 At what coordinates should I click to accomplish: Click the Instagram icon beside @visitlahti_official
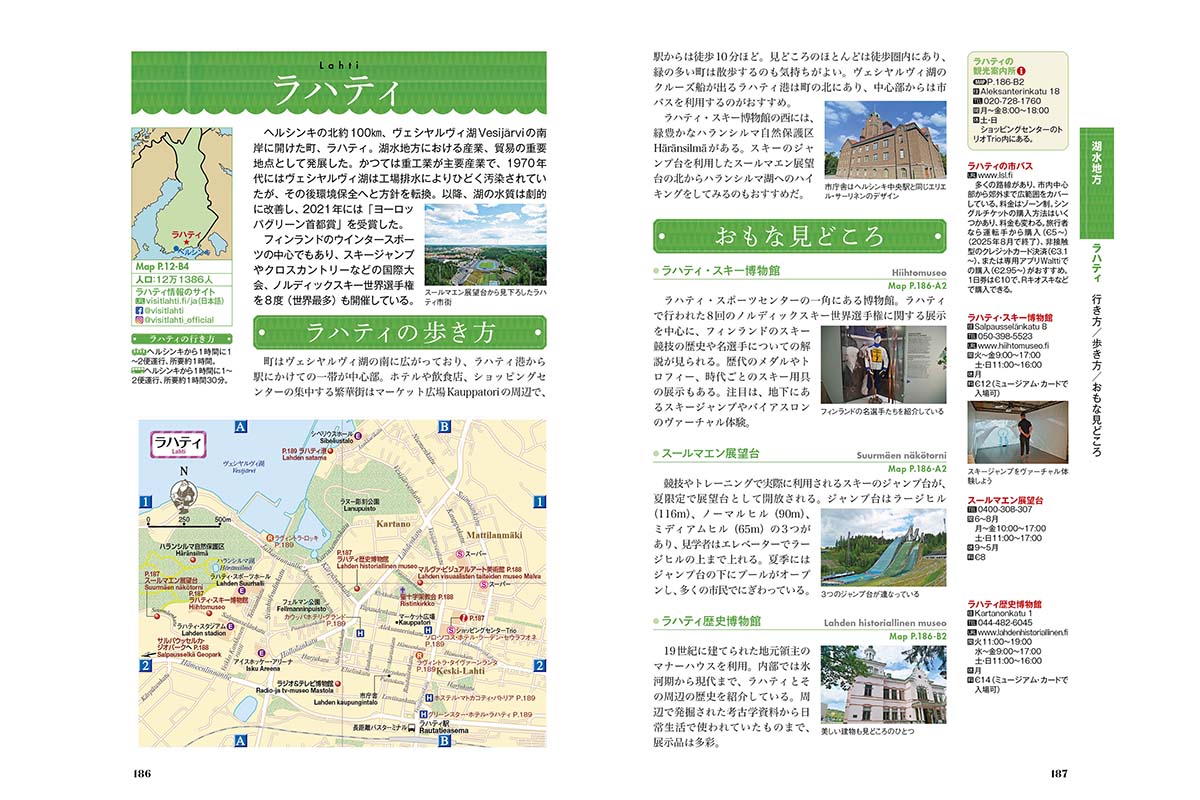137,320
